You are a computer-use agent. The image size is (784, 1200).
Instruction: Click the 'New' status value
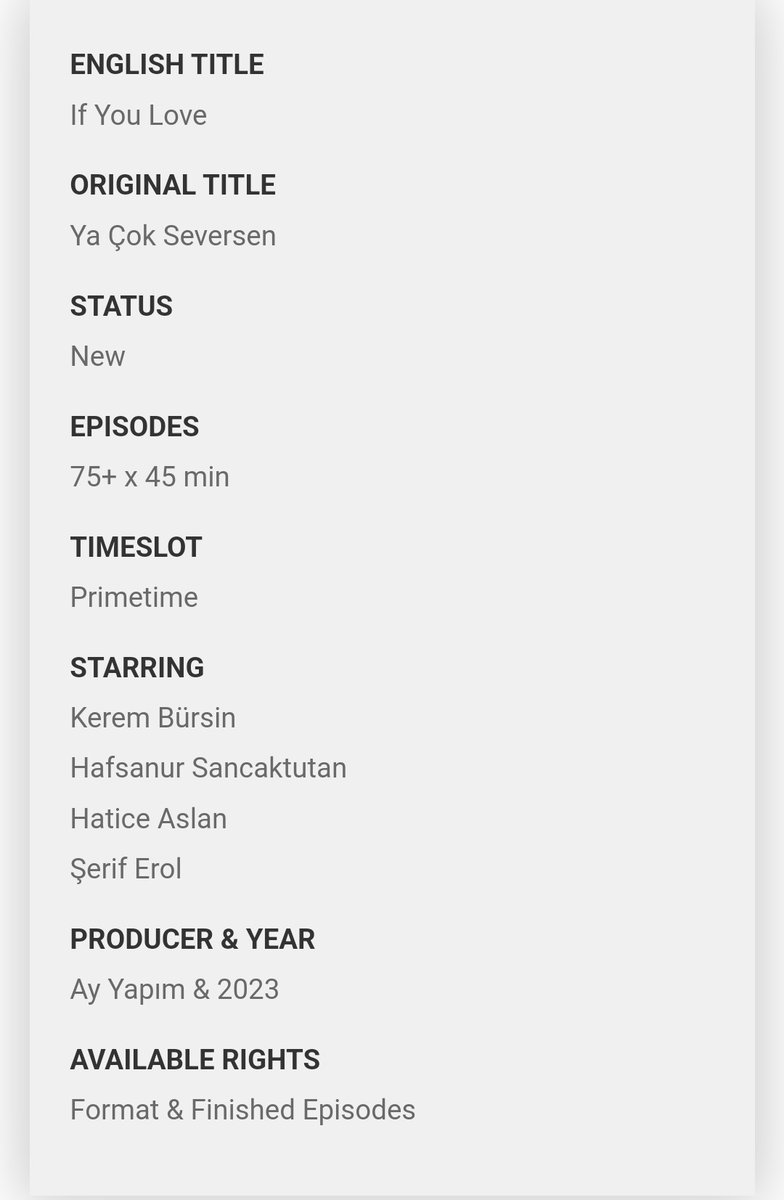(98, 356)
